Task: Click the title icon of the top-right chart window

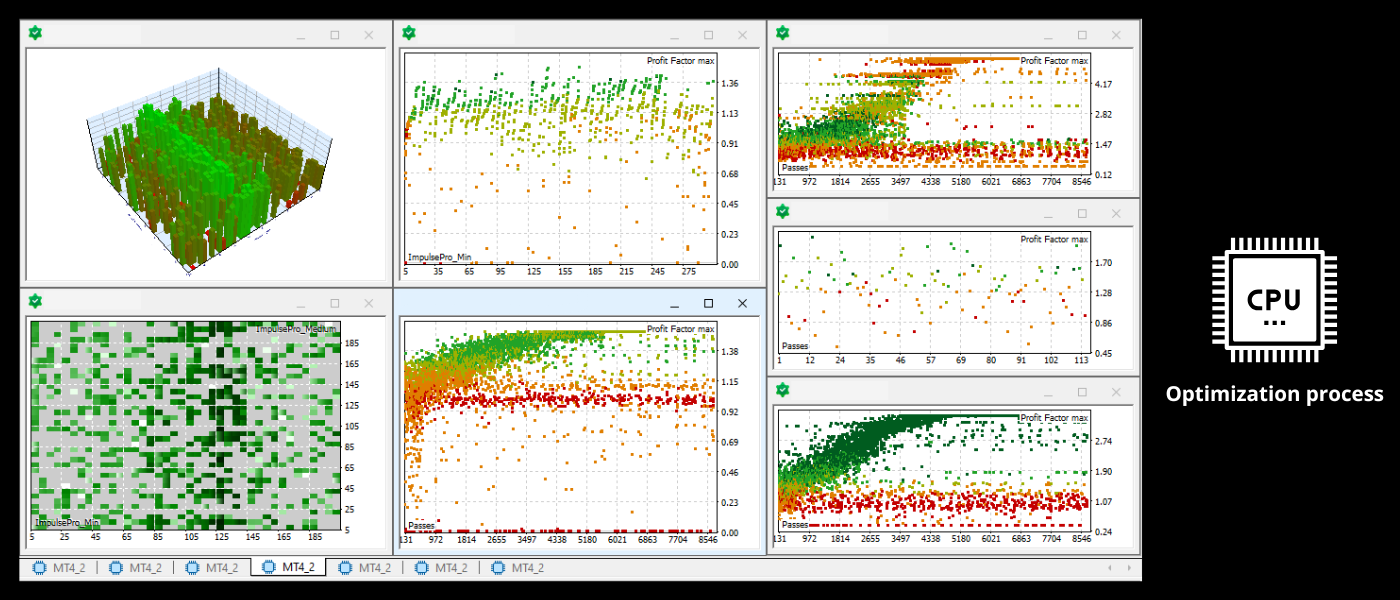Action: [x=783, y=34]
